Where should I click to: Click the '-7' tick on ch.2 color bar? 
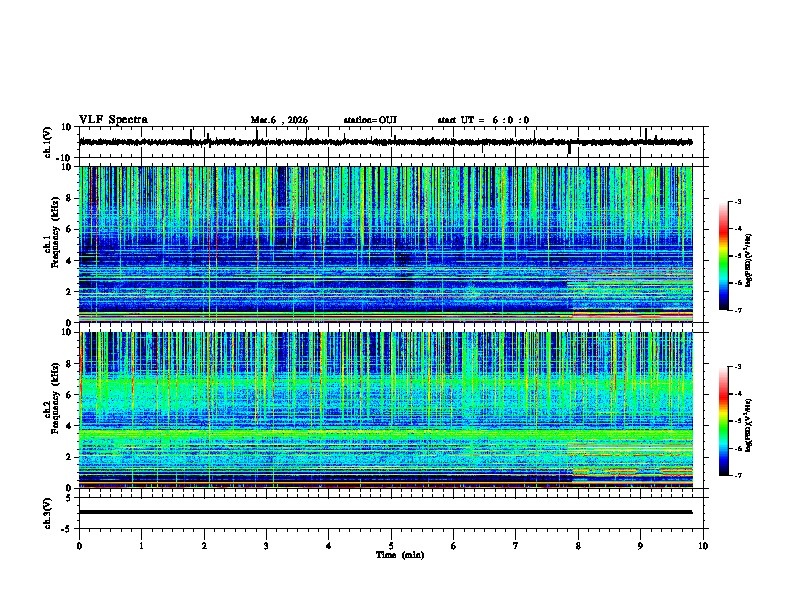(x=738, y=475)
